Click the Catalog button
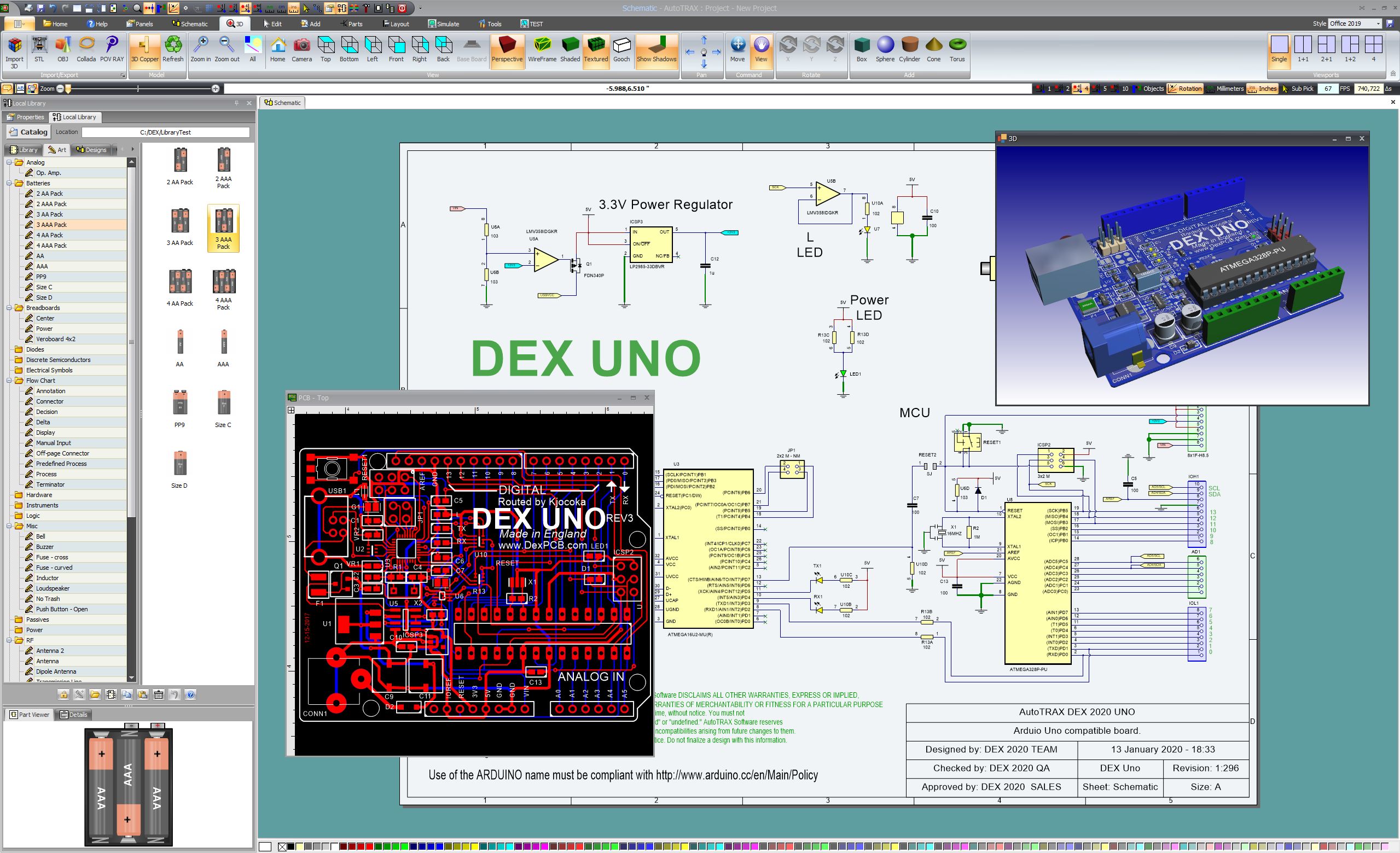The width and height of the screenshot is (1400, 853). pyautogui.click(x=28, y=132)
